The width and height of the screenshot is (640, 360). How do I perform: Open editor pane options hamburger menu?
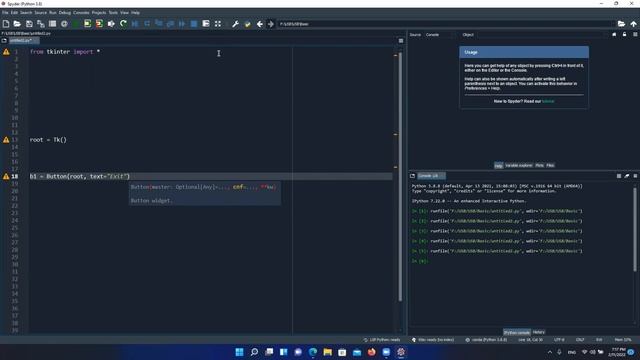(401, 41)
